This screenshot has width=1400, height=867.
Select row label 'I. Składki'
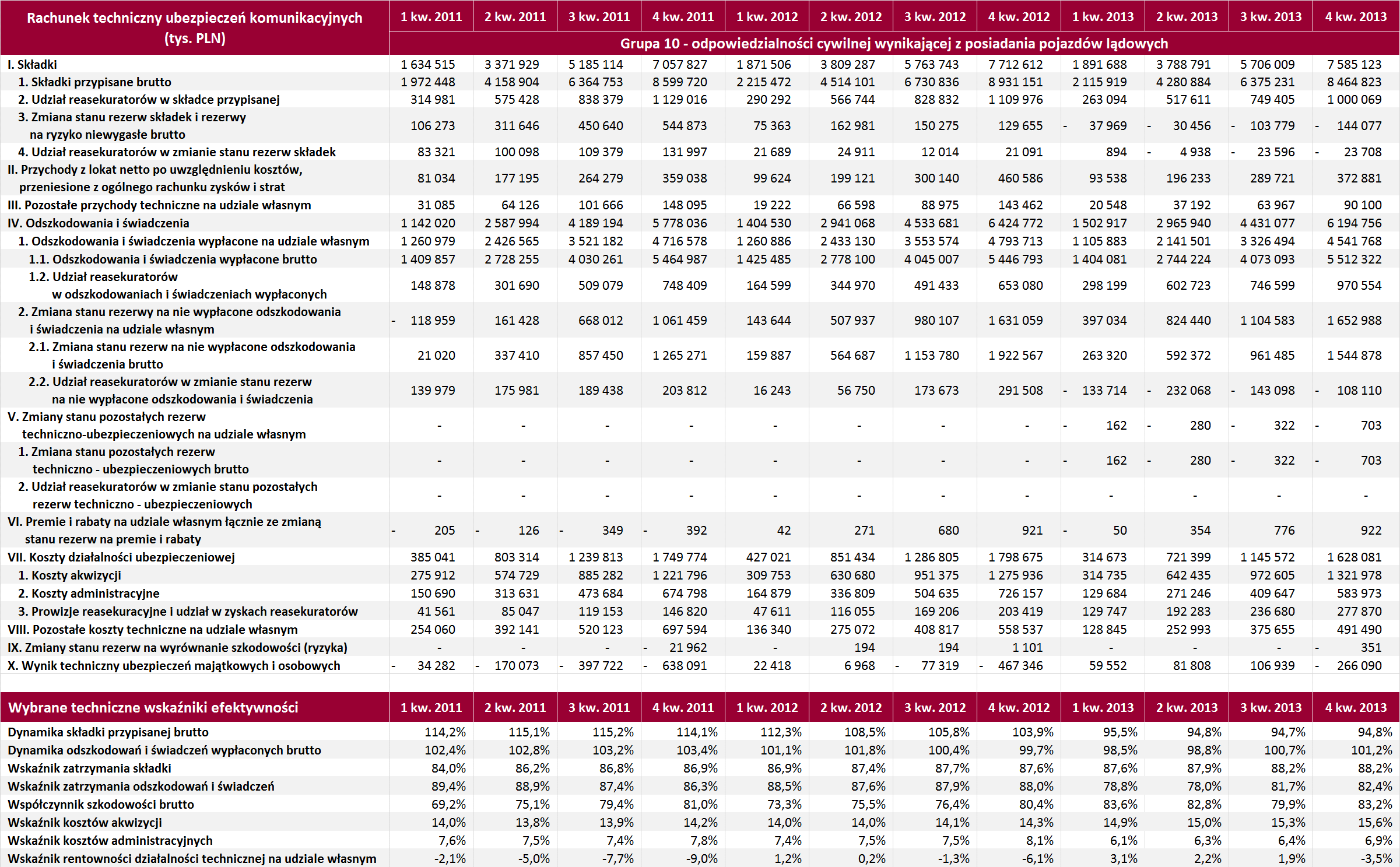tap(32, 65)
